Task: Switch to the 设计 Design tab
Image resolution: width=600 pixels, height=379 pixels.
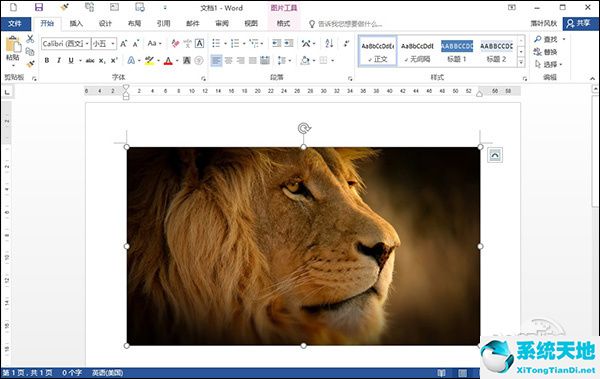Action: 105,24
